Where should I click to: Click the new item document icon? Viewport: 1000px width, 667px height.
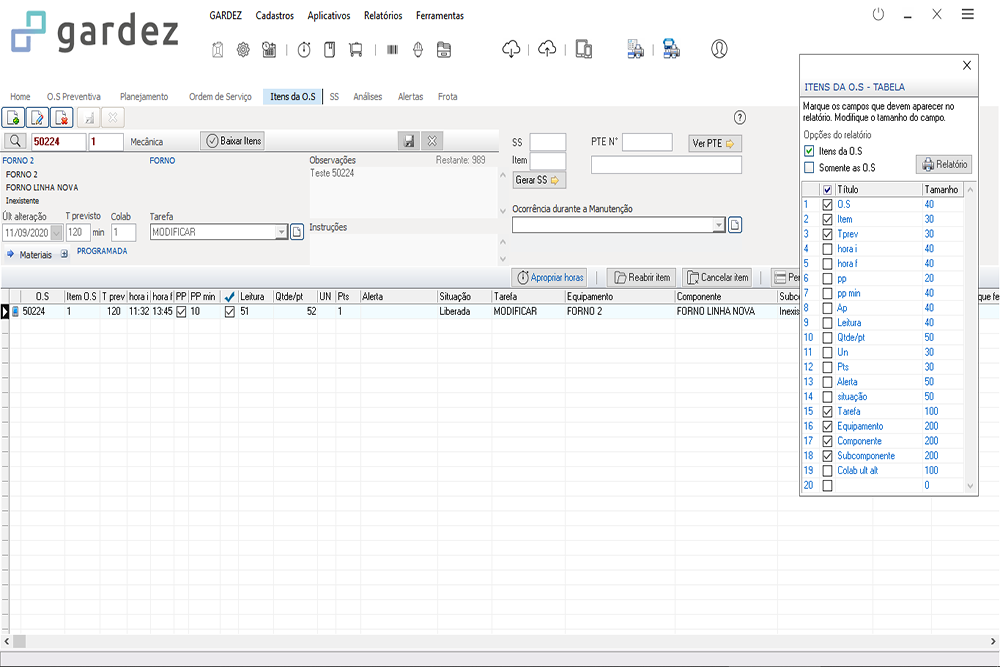point(13,118)
